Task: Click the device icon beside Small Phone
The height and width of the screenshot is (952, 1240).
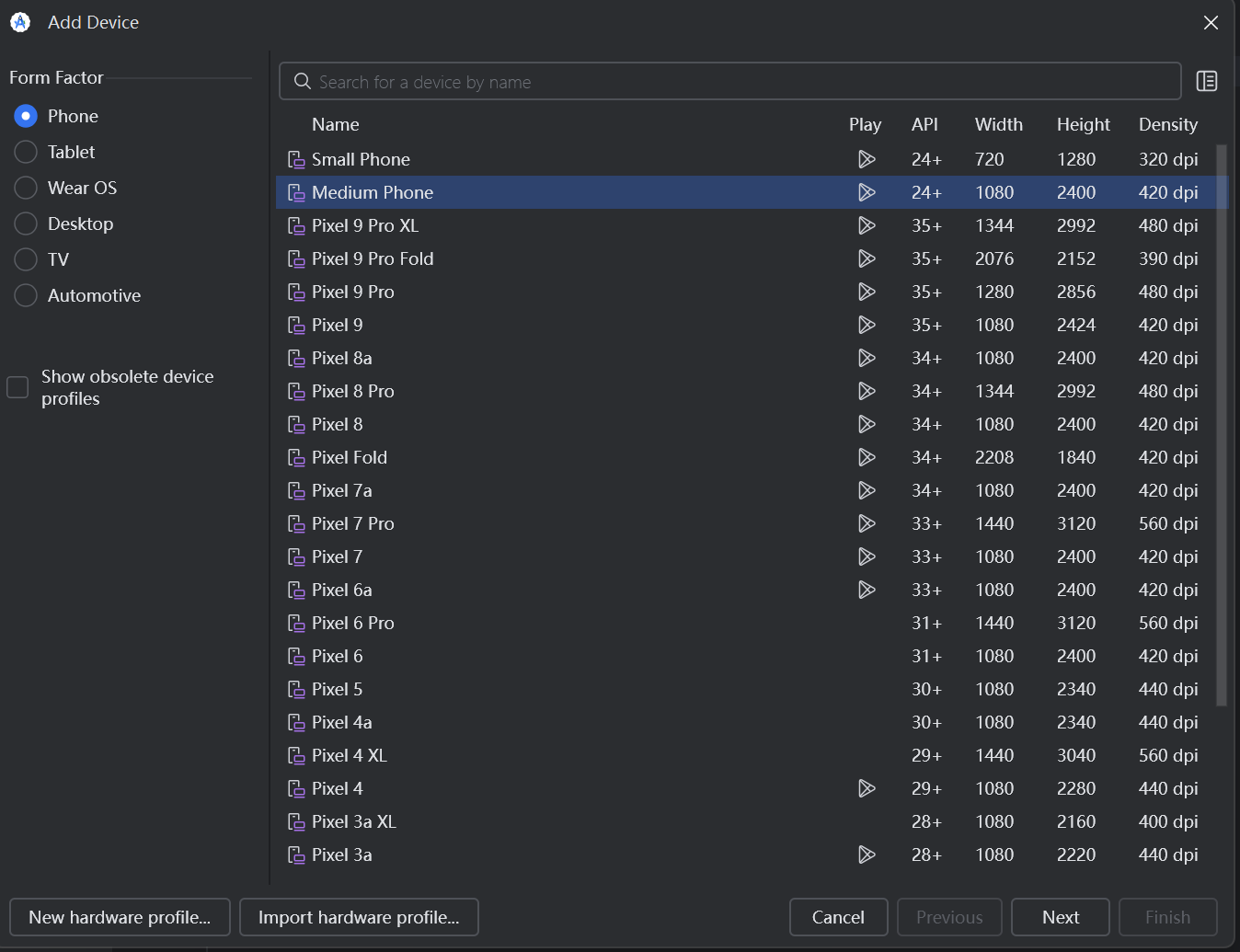Action: [x=296, y=160]
